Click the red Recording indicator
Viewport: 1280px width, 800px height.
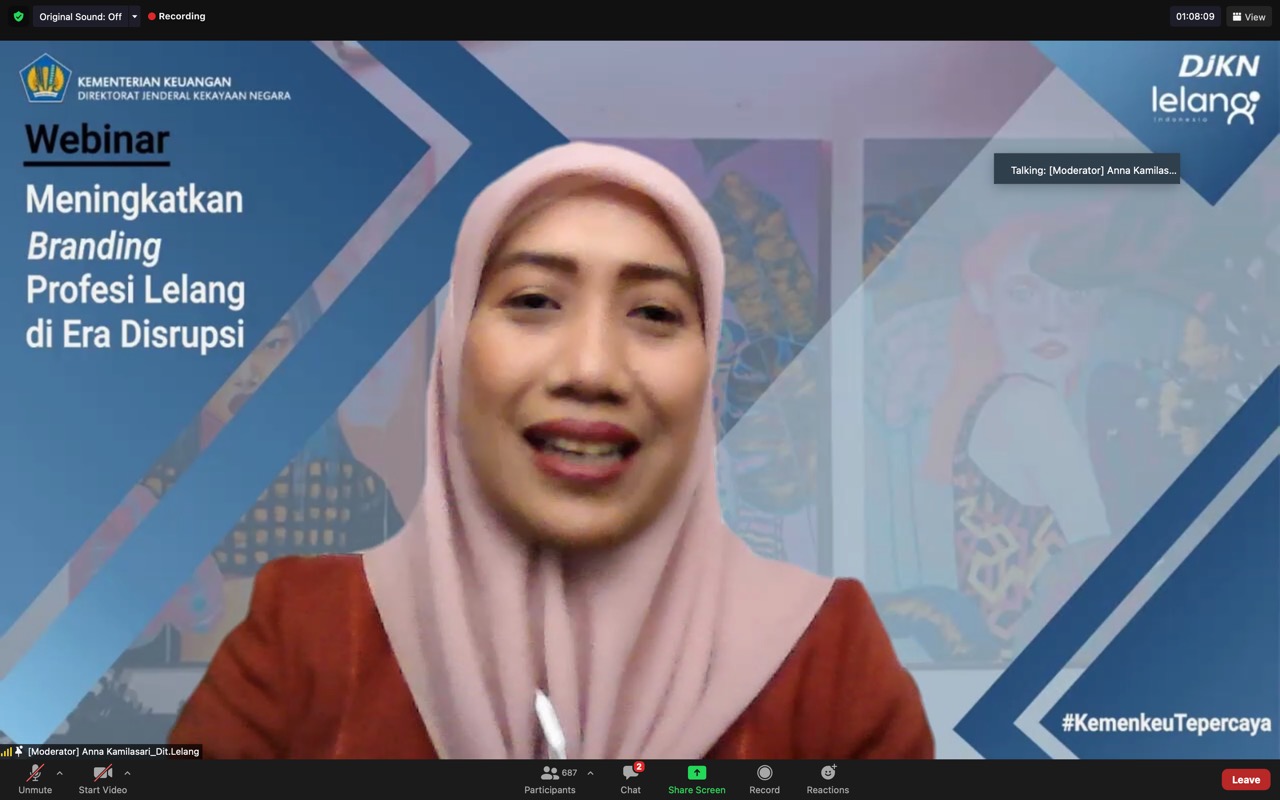click(x=177, y=17)
